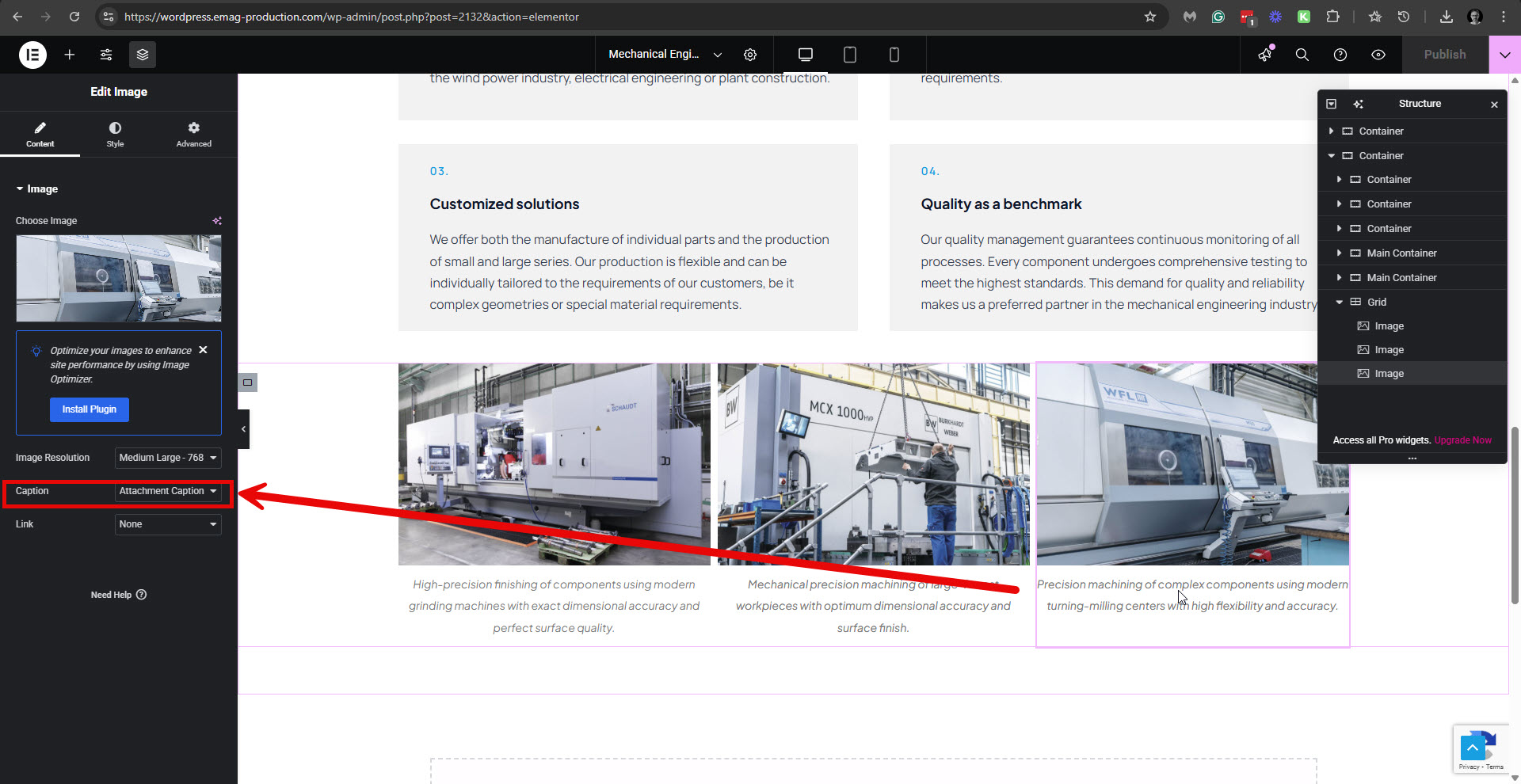
Task: Switch to mobile device preview
Action: [894, 55]
